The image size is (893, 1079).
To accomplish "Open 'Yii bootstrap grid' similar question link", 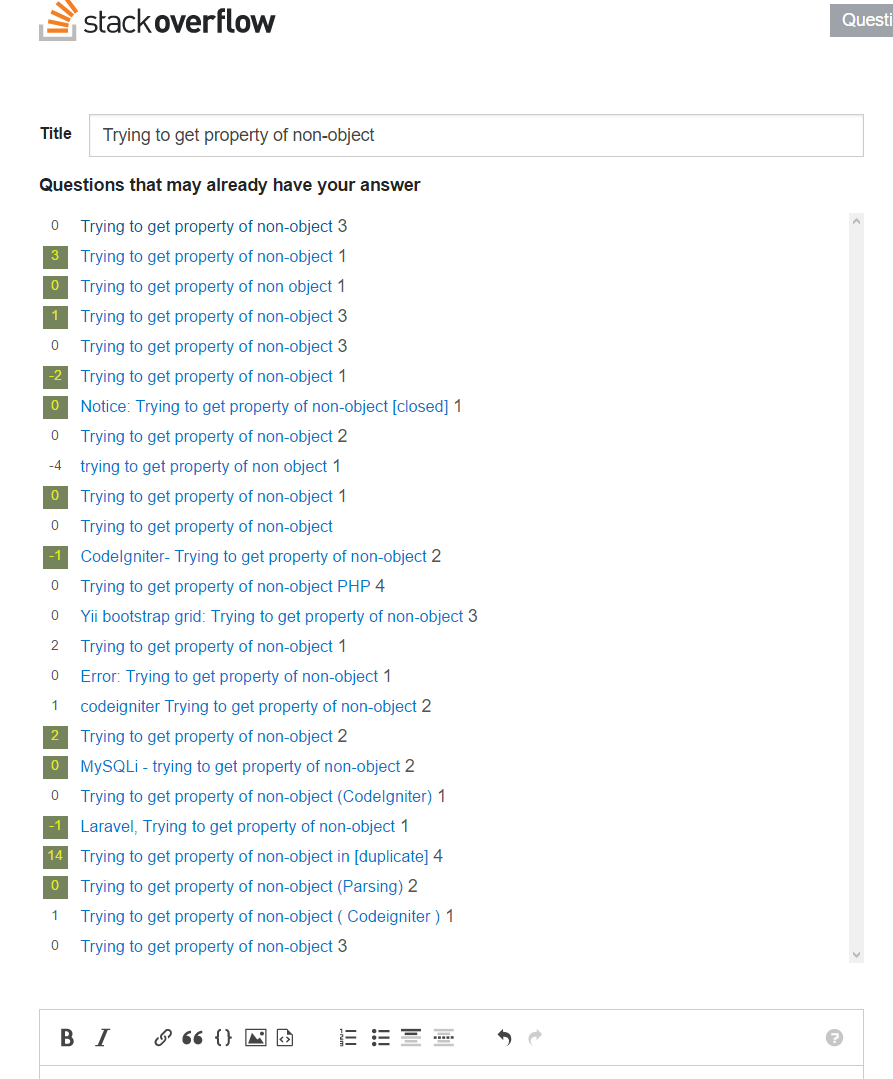I will [272, 616].
